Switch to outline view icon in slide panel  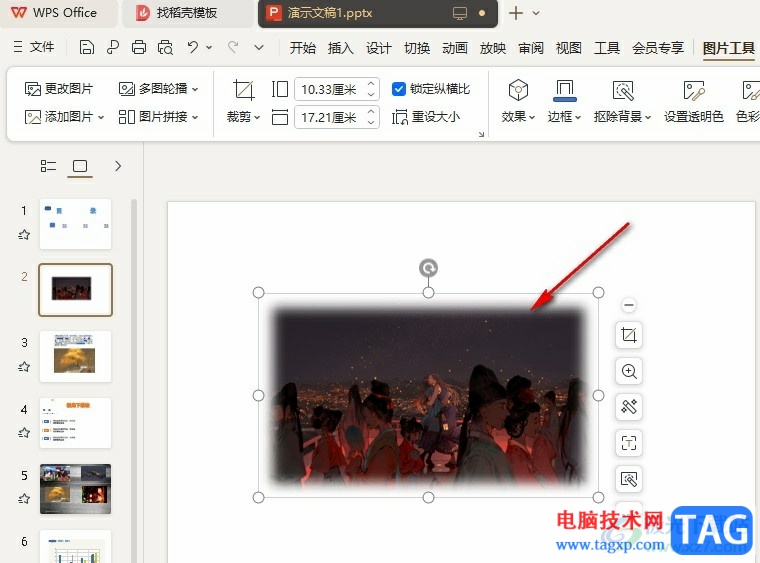coord(48,166)
